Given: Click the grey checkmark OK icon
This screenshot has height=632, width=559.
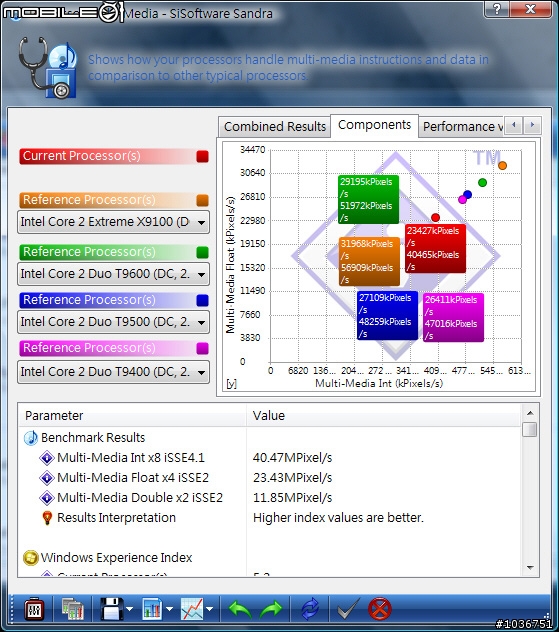Looking at the screenshot, I should click(x=348, y=609).
